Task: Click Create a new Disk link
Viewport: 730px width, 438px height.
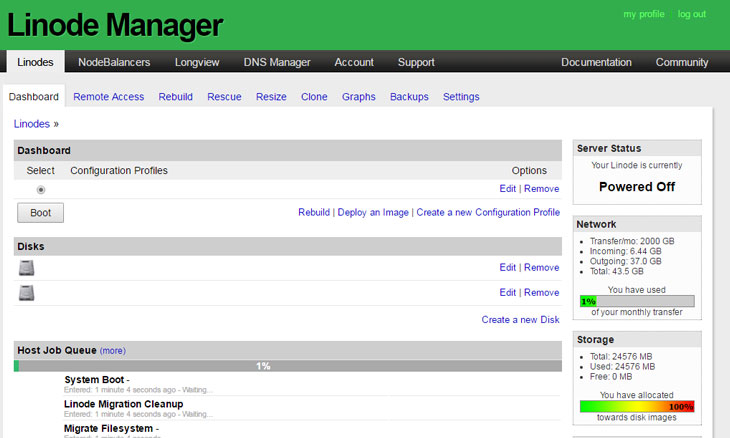Action: [x=520, y=320]
